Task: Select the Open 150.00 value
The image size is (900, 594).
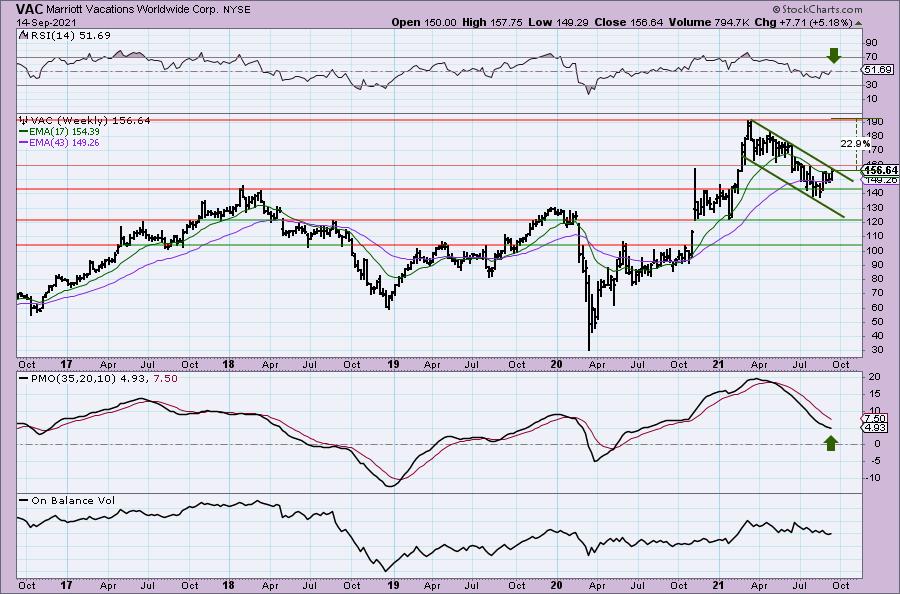Action: pyautogui.click(x=424, y=22)
